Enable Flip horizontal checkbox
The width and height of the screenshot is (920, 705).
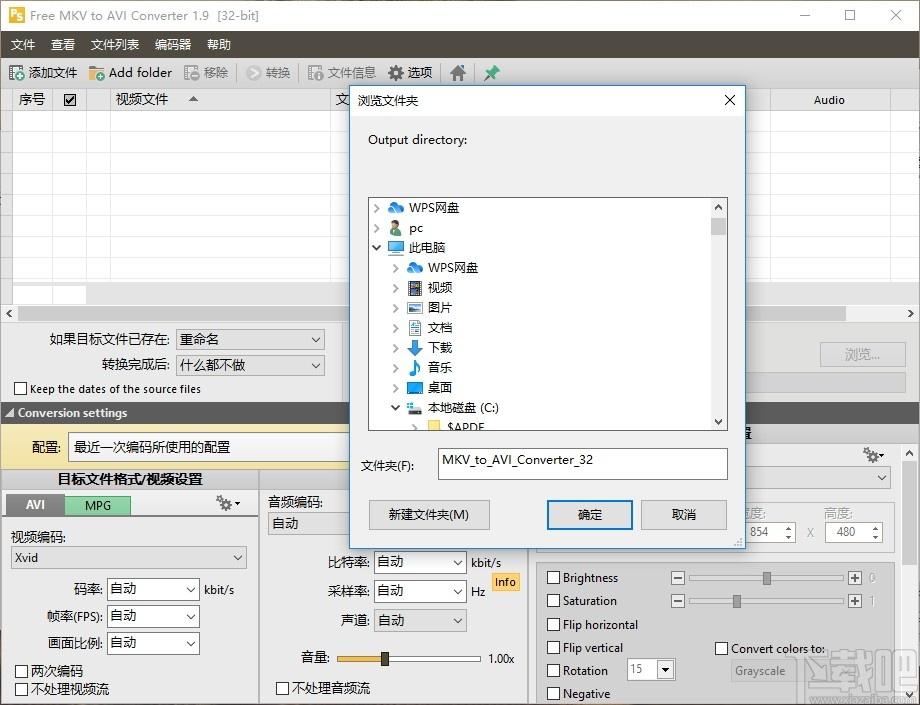pyautogui.click(x=553, y=624)
